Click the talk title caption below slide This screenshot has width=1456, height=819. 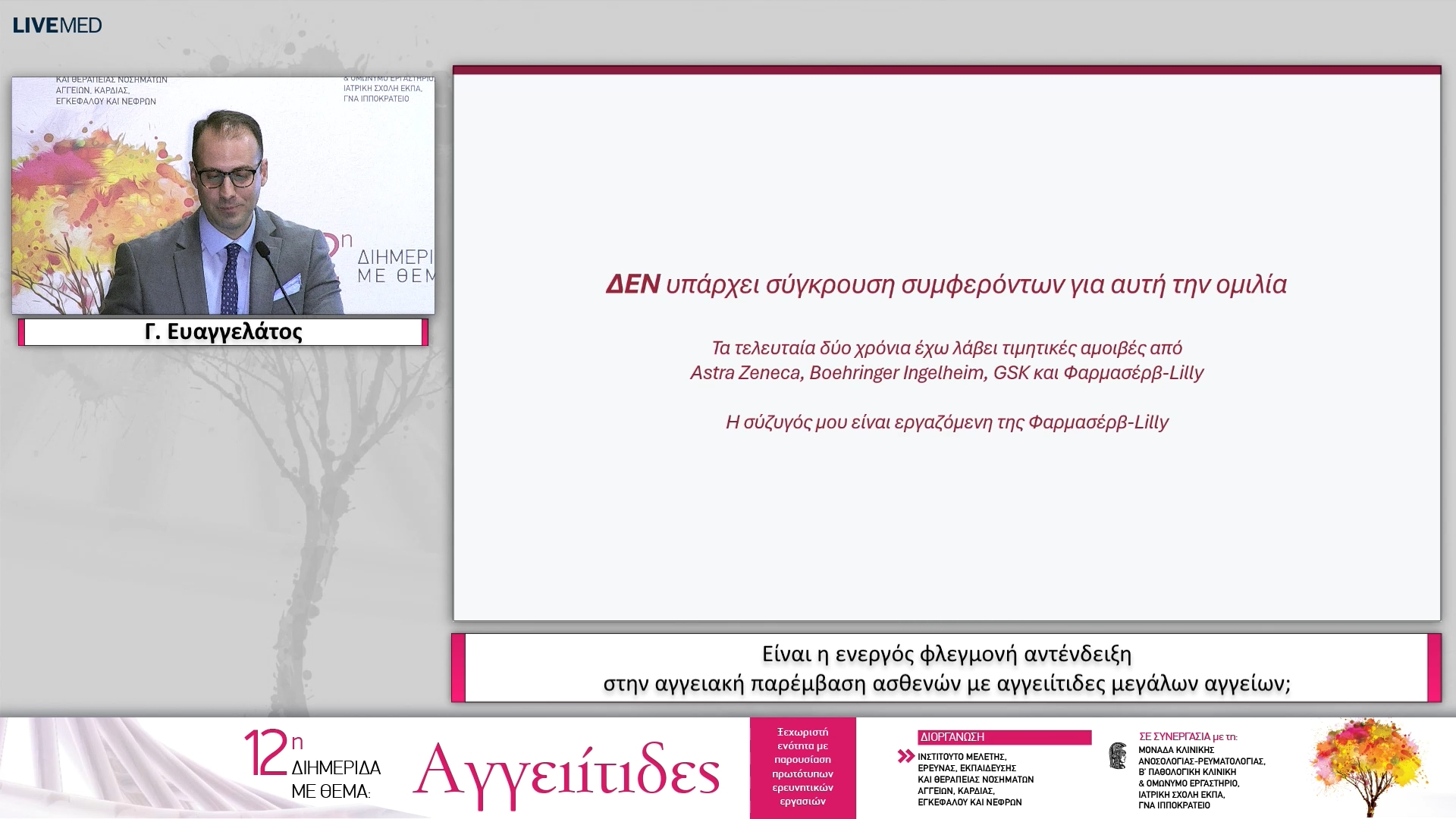point(946,668)
